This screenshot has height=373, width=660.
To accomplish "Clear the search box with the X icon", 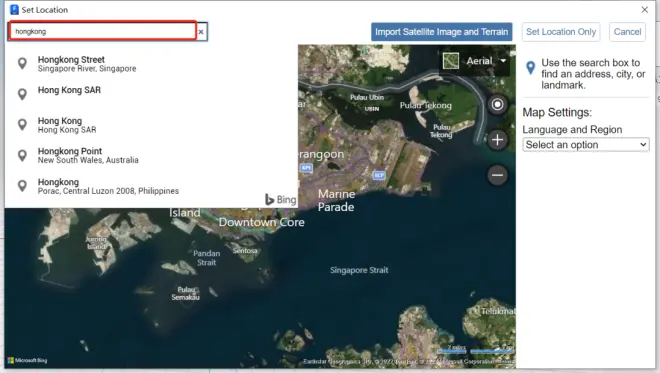I will pyautogui.click(x=201, y=32).
